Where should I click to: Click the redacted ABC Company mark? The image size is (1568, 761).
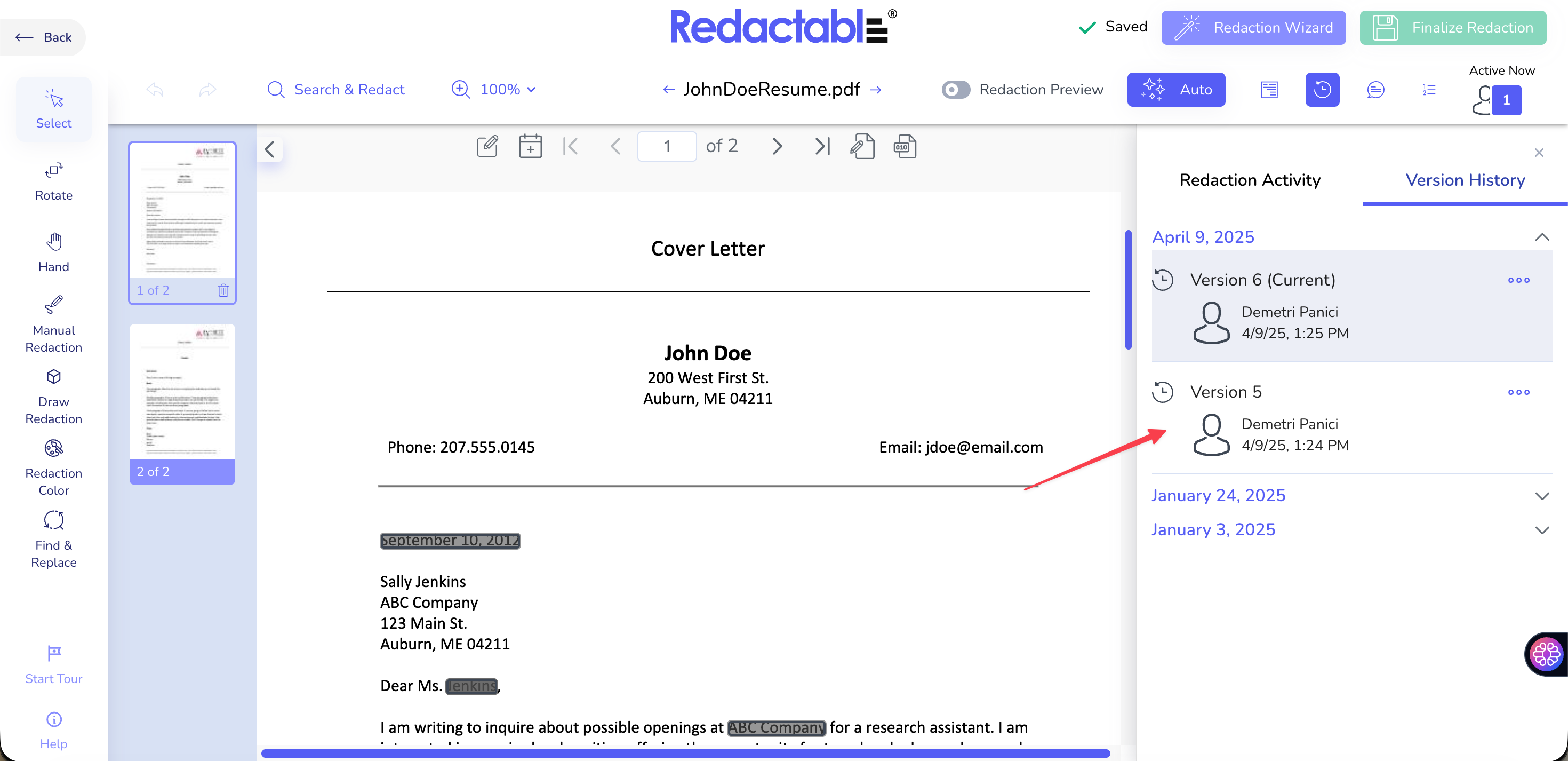pos(777,727)
